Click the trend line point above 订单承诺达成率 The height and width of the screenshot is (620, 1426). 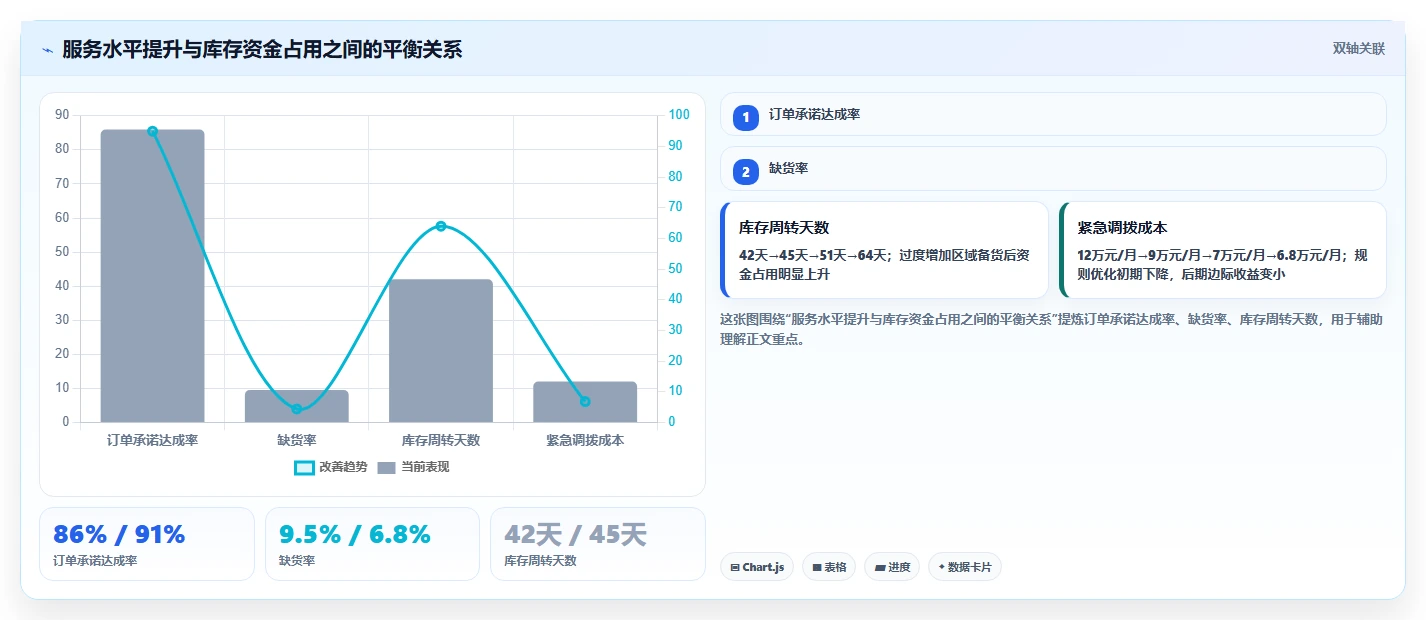(x=153, y=131)
